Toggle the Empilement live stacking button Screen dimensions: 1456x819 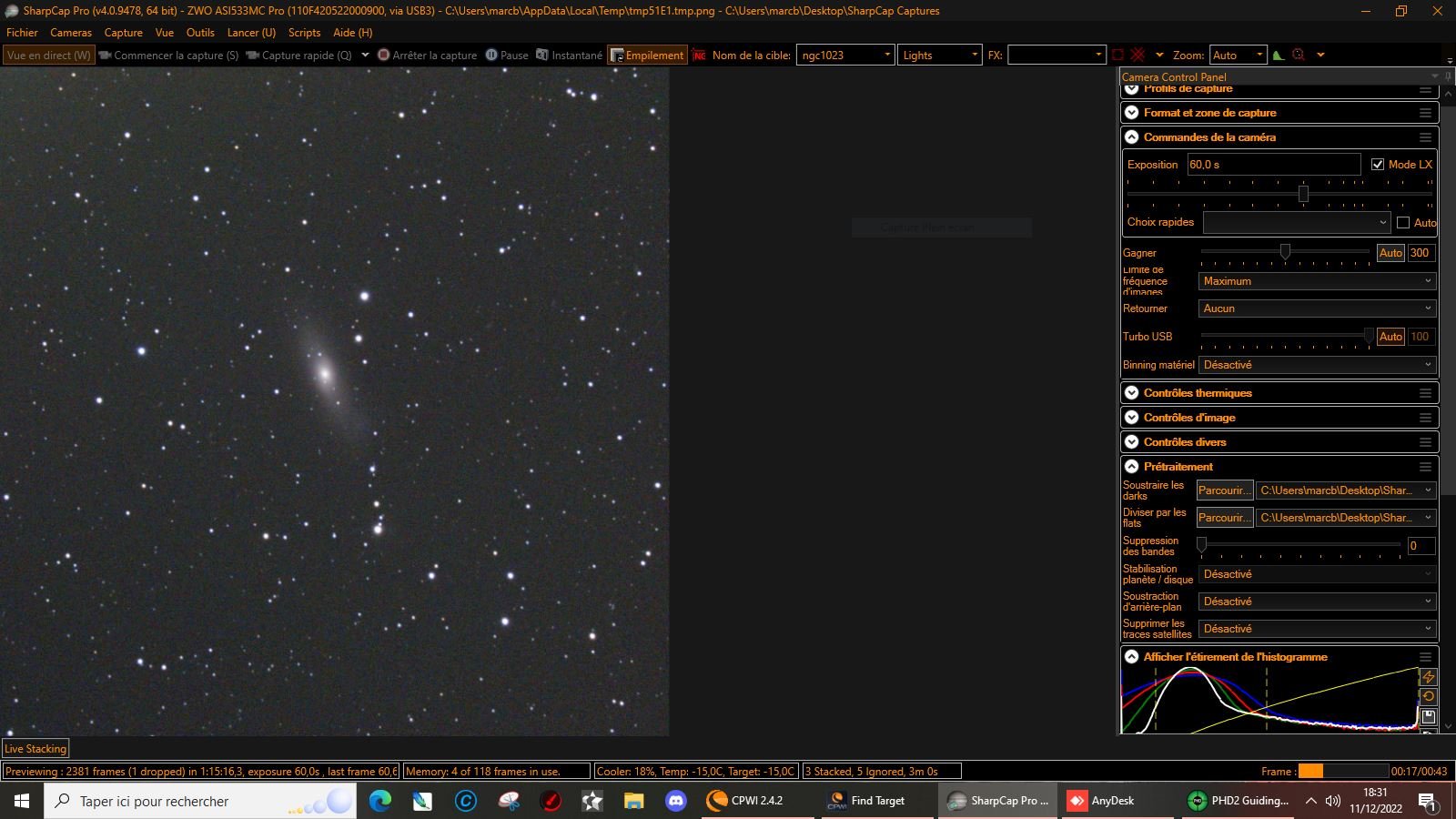pyautogui.click(x=648, y=56)
